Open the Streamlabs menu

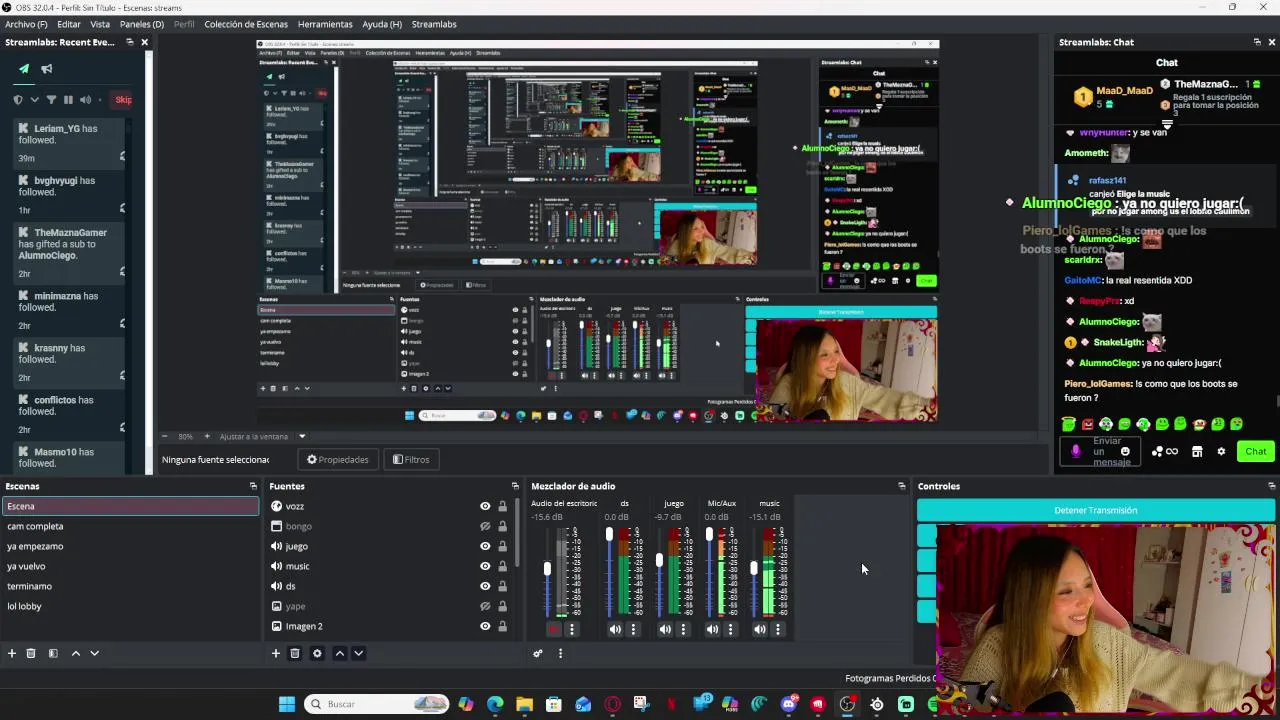pos(434,24)
